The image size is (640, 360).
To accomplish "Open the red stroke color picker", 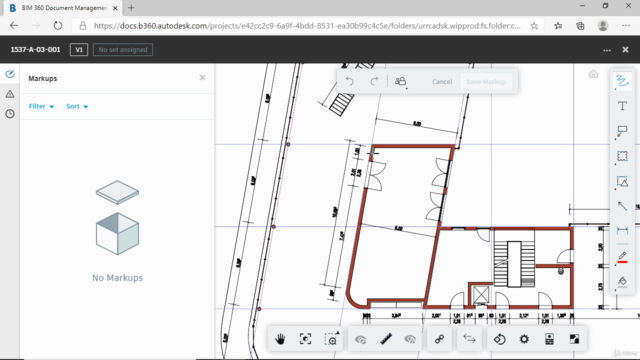I will [x=622, y=257].
